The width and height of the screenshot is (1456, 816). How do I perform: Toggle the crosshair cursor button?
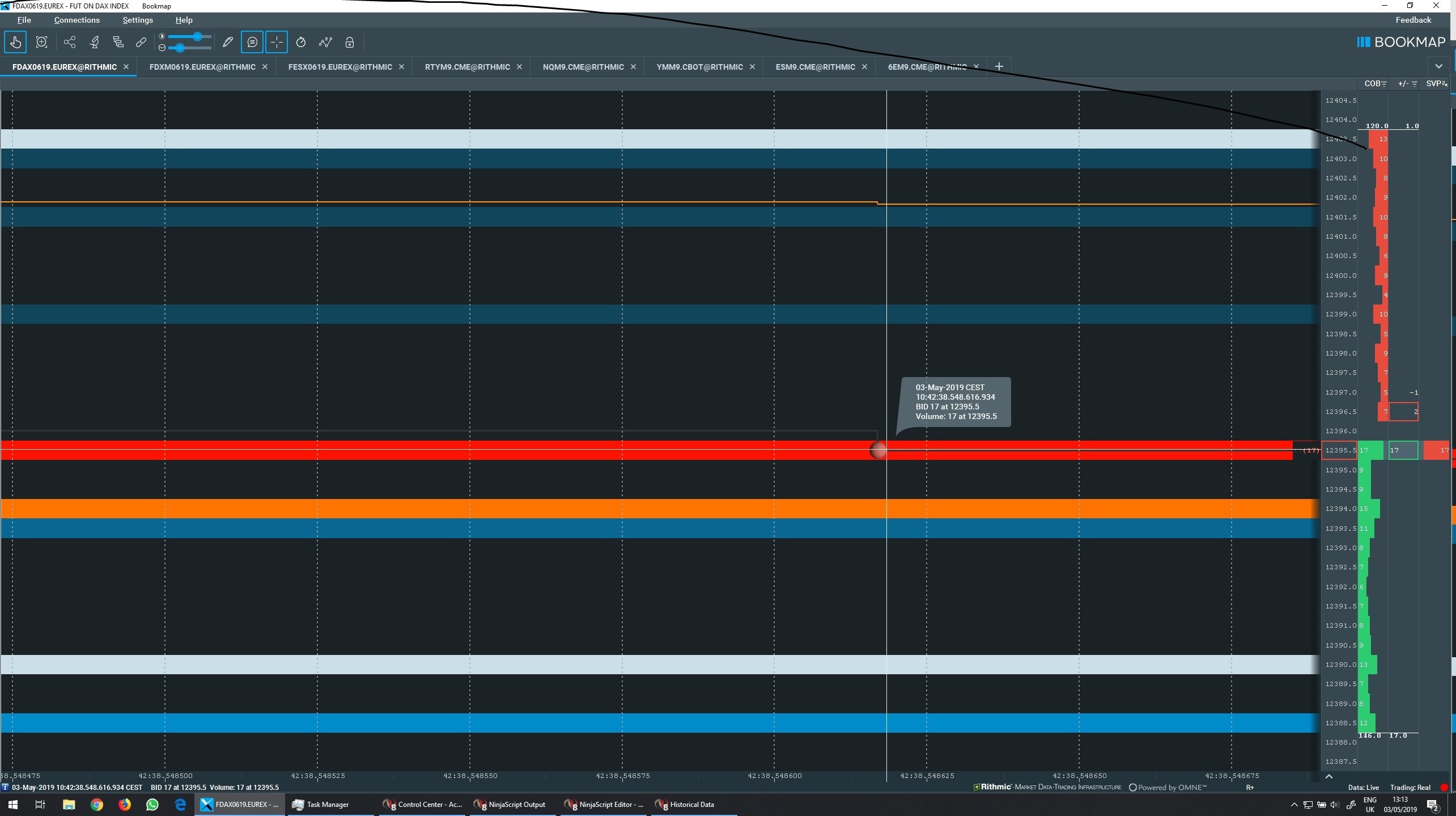[277, 42]
